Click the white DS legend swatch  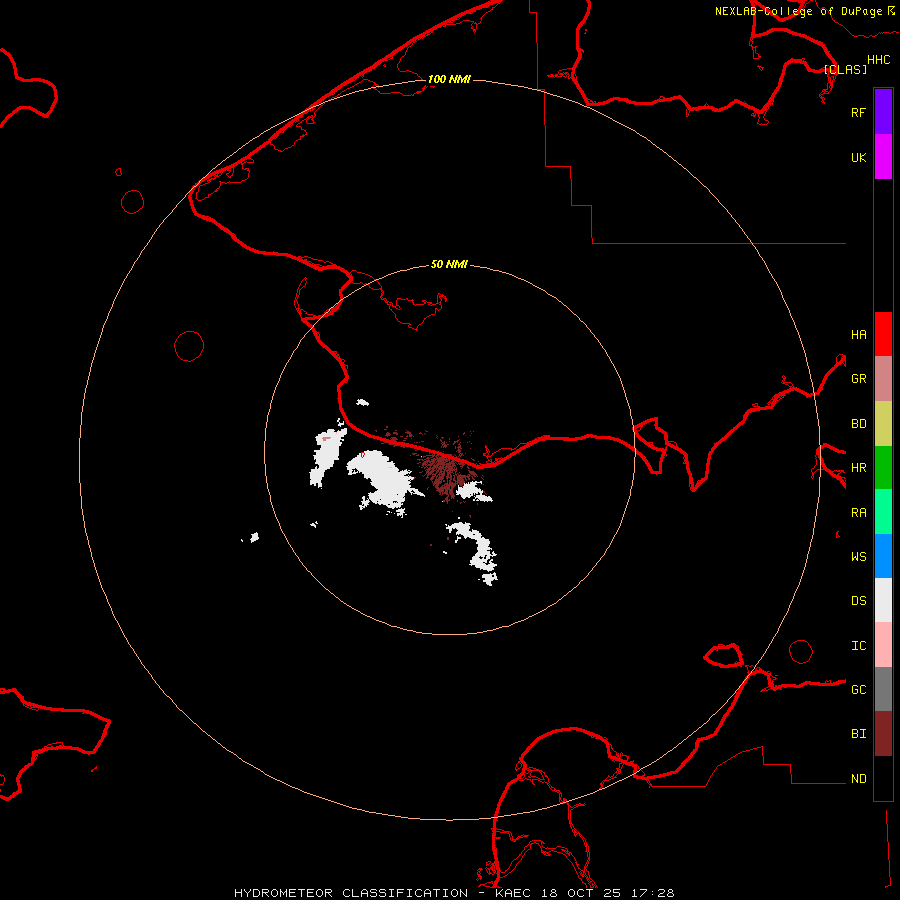pos(883,600)
